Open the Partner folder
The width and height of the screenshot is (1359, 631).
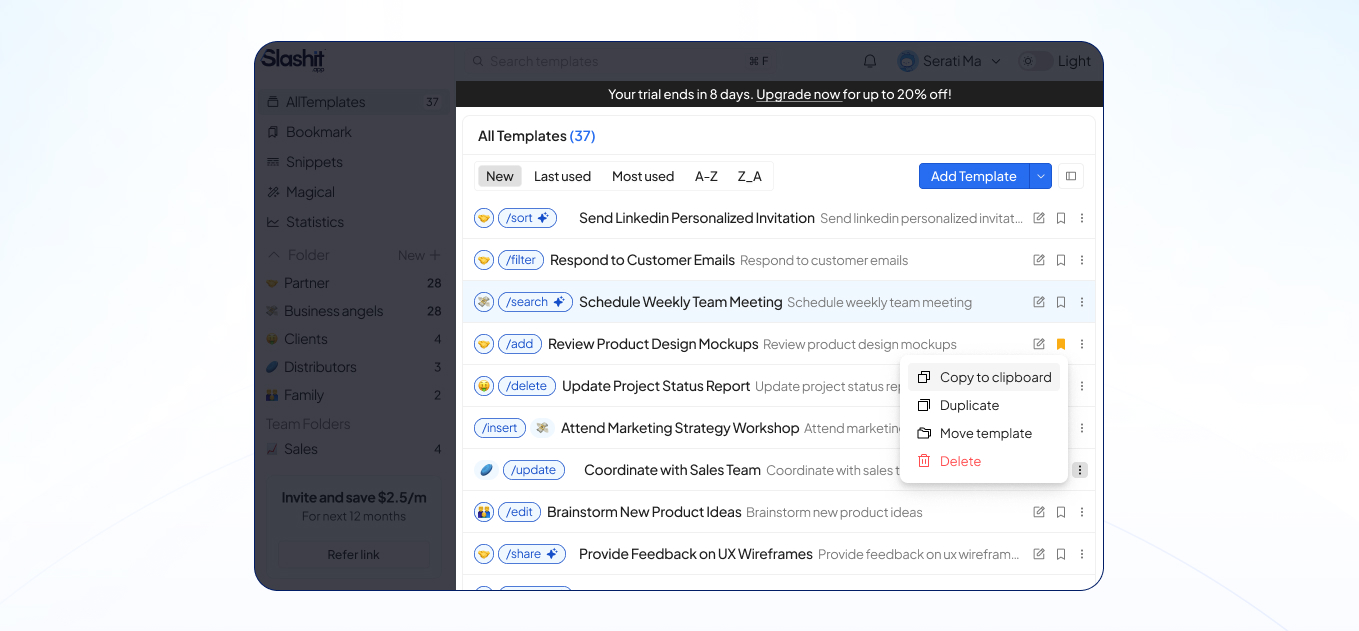(354, 283)
